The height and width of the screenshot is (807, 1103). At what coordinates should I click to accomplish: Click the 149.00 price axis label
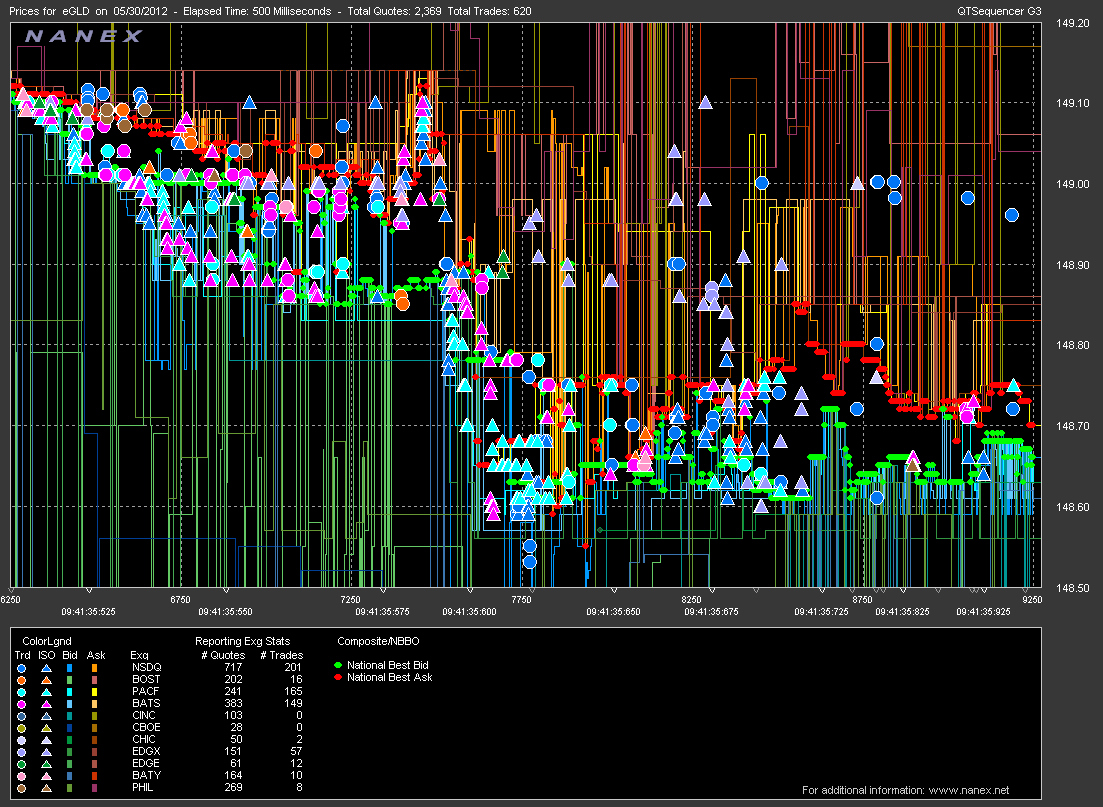tap(1072, 184)
